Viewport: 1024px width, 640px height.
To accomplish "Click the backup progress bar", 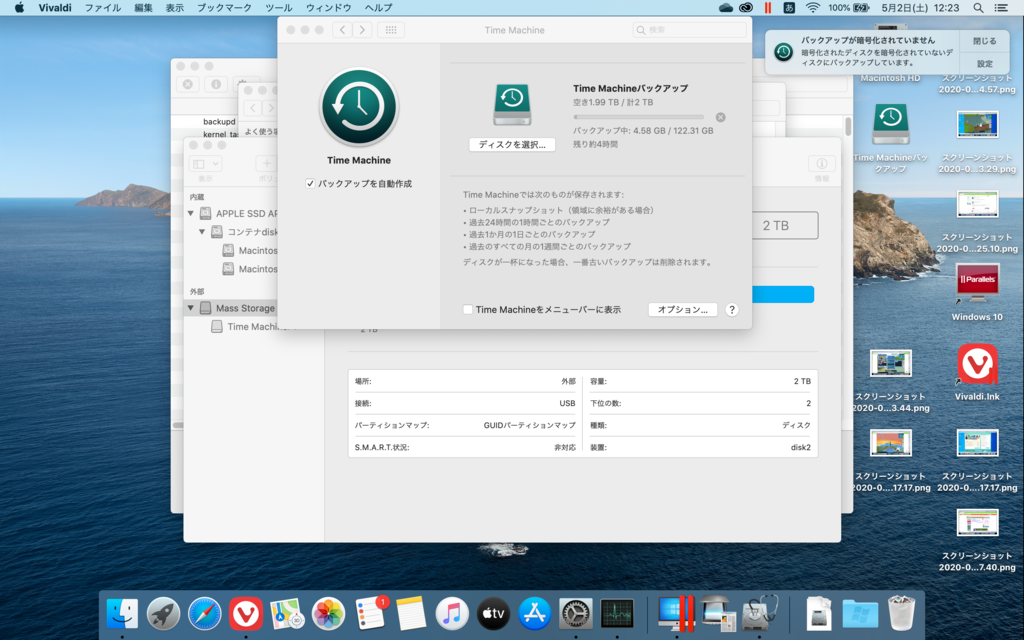I will click(x=638, y=117).
